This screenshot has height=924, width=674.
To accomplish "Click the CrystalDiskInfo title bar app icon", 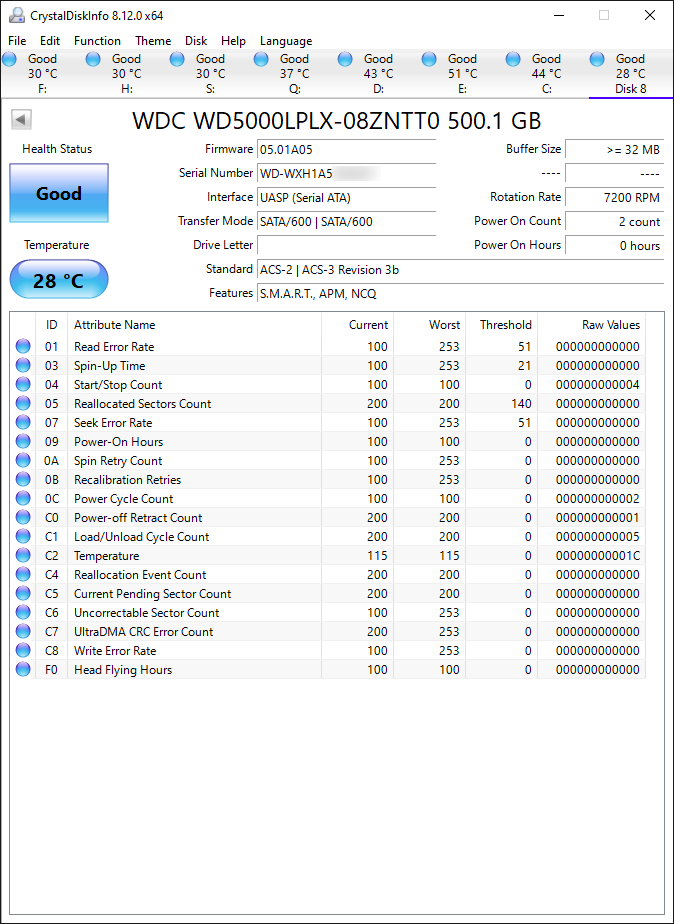I will click(16, 15).
